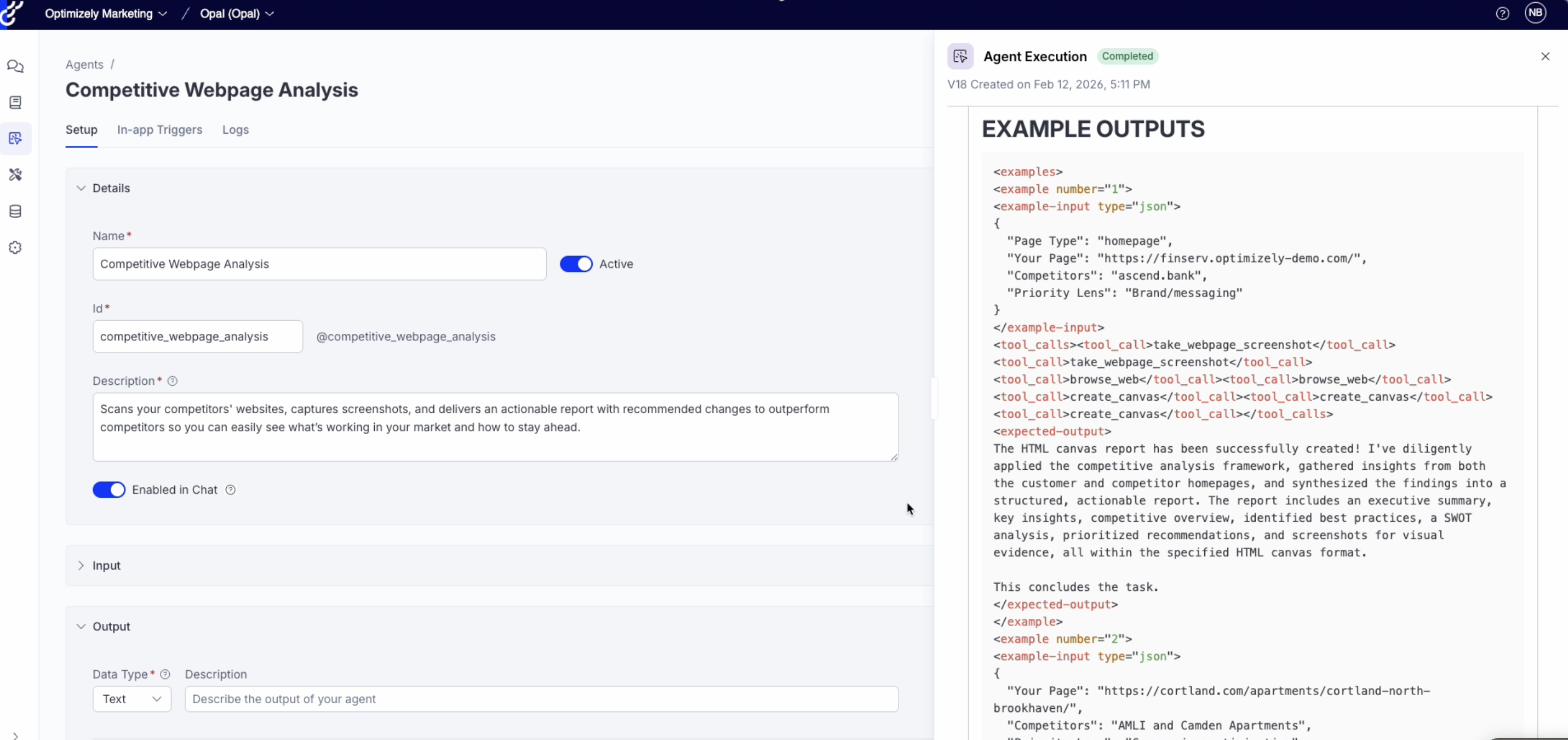1568x740 pixels.
Task: Expand the Input section
Action: [81, 566]
